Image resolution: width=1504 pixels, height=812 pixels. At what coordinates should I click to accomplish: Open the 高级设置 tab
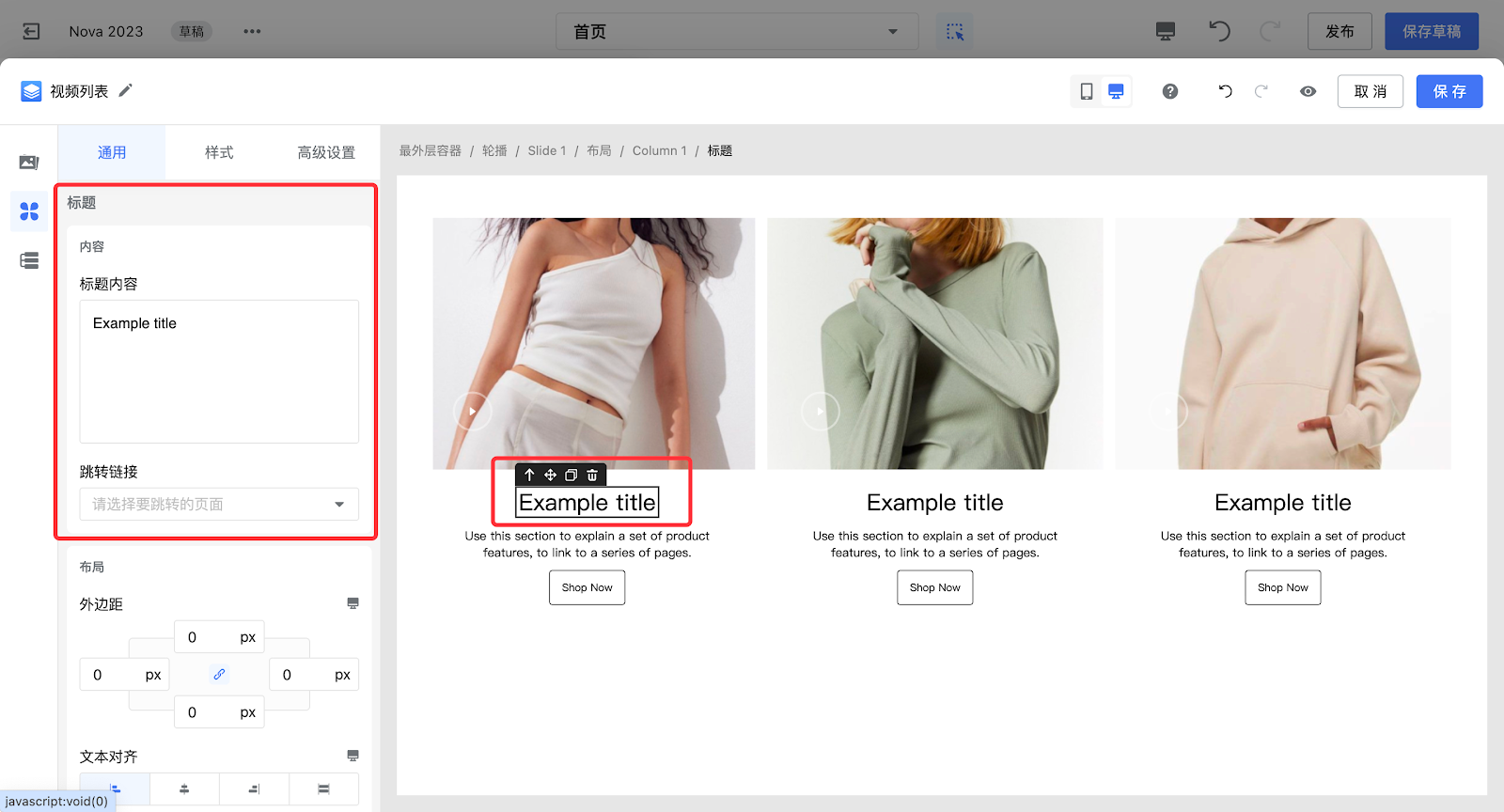point(326,152)
